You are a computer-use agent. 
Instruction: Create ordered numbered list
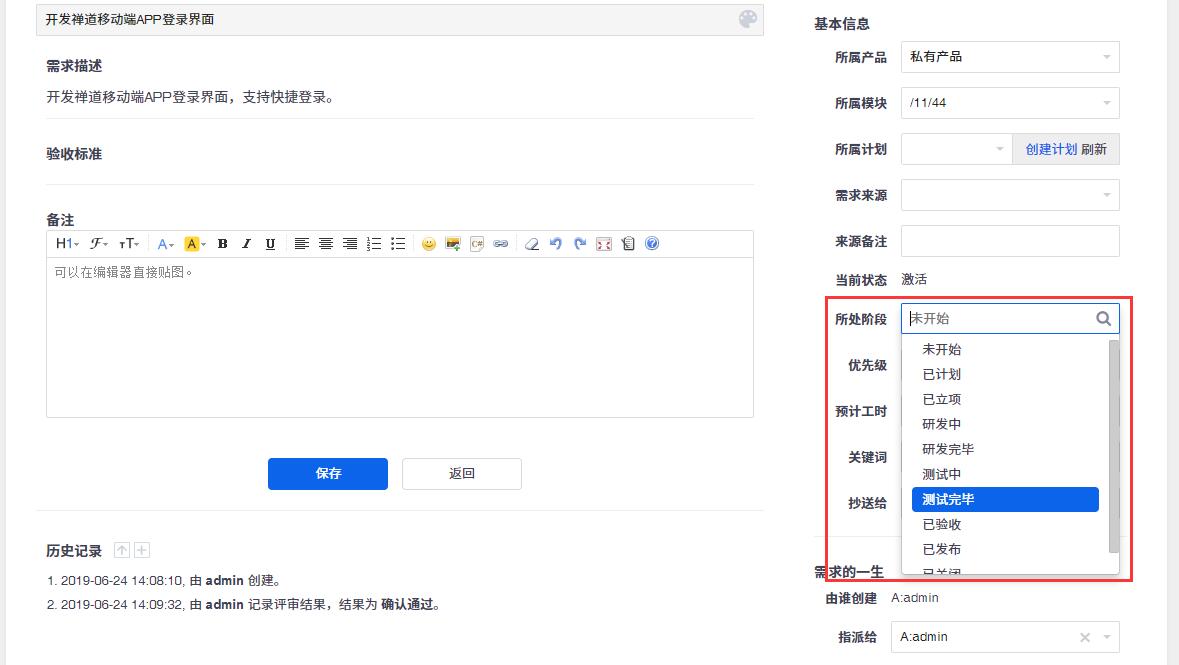coord(374,244)
